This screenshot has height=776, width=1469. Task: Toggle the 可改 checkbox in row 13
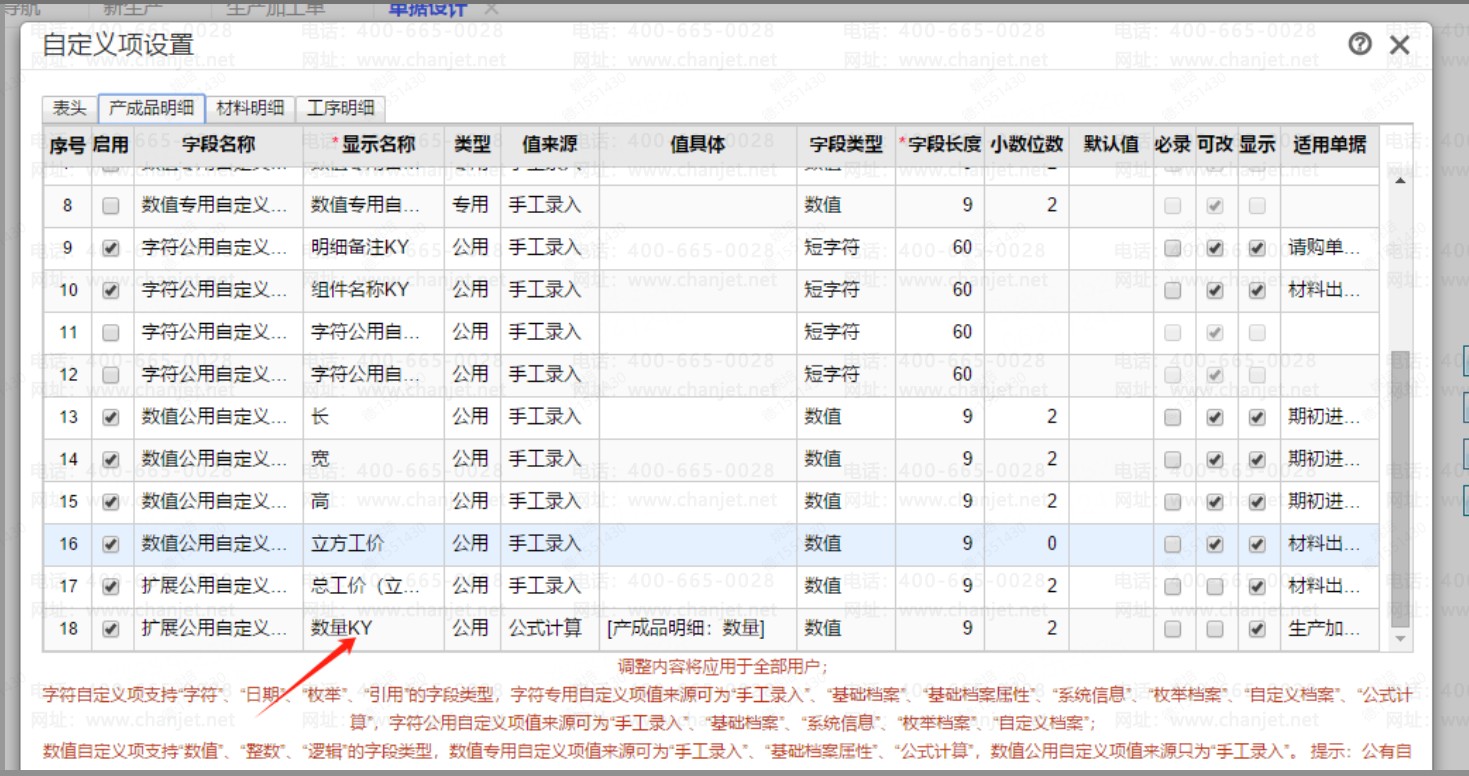tap(1215, 417)
